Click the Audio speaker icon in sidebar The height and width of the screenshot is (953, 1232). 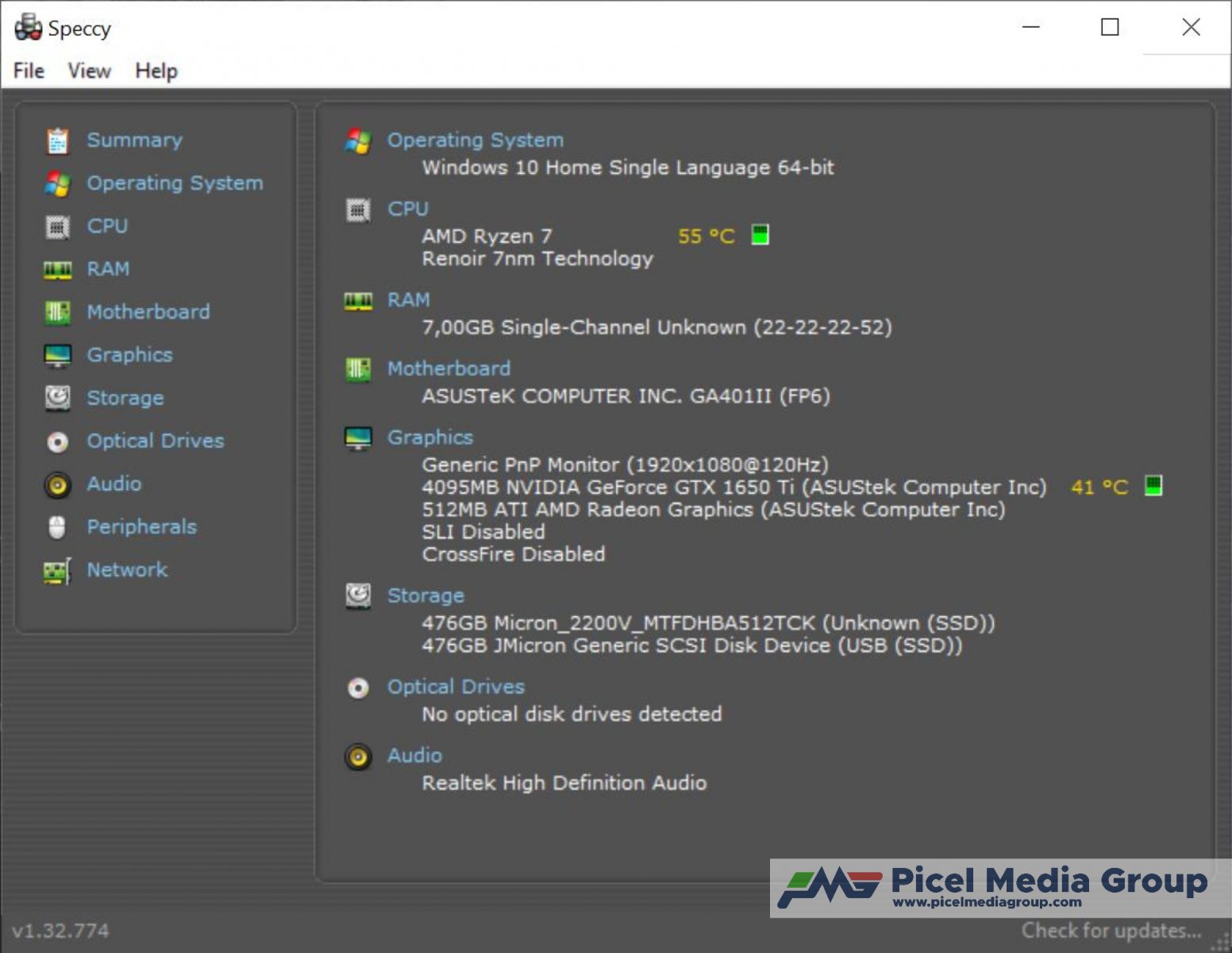click(57, 484)
